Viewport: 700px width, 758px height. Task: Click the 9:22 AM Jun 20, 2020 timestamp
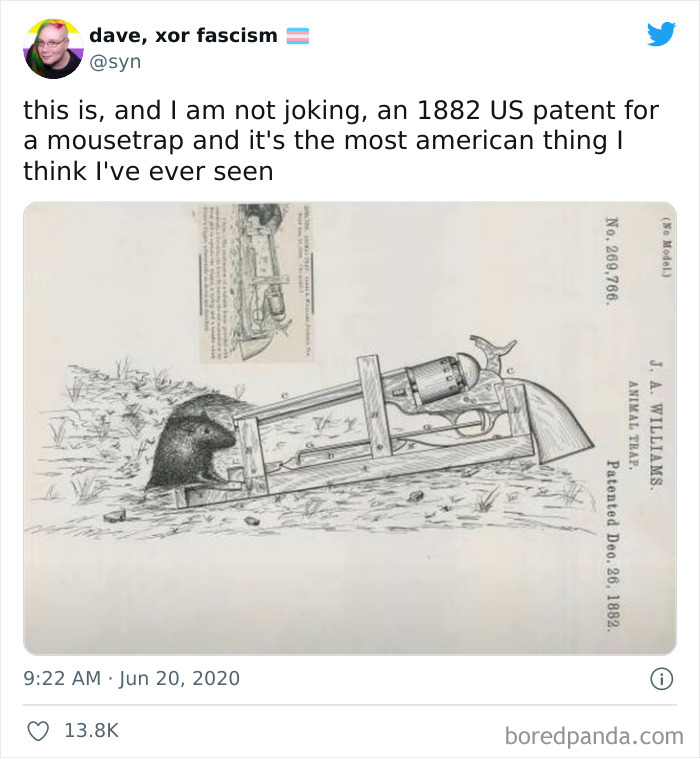131,678
